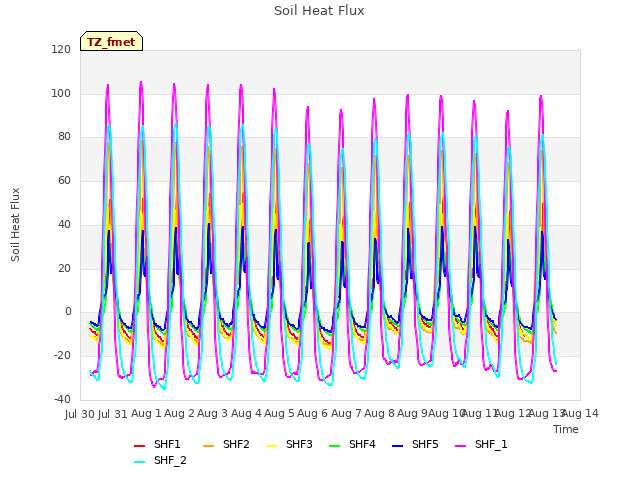Click the SHF2 orange legend swatch
The image size is (640, 480).
208,446
